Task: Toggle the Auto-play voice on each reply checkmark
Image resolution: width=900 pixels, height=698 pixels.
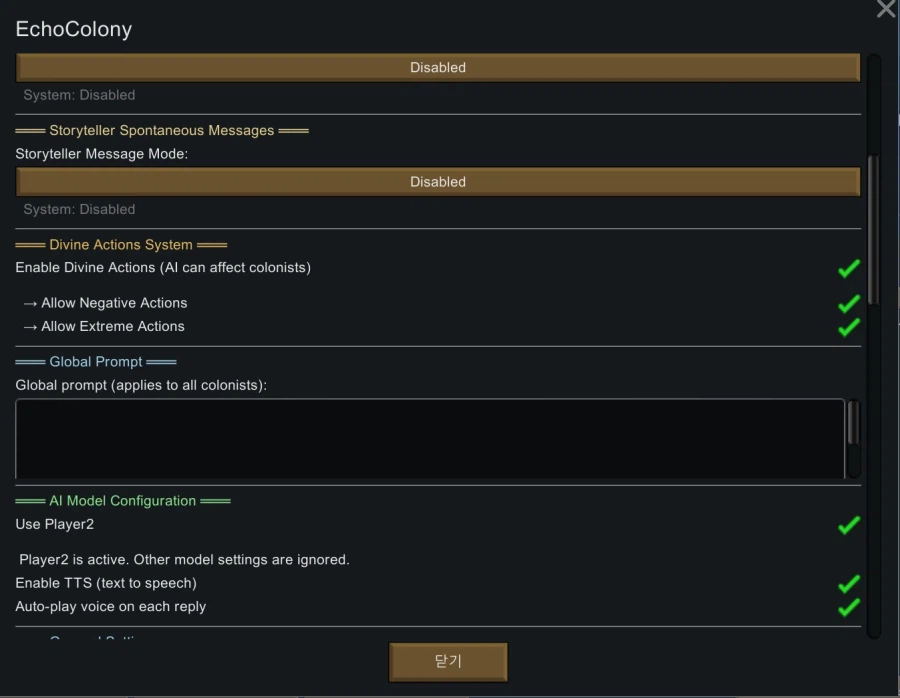Action: coord(848,607)
